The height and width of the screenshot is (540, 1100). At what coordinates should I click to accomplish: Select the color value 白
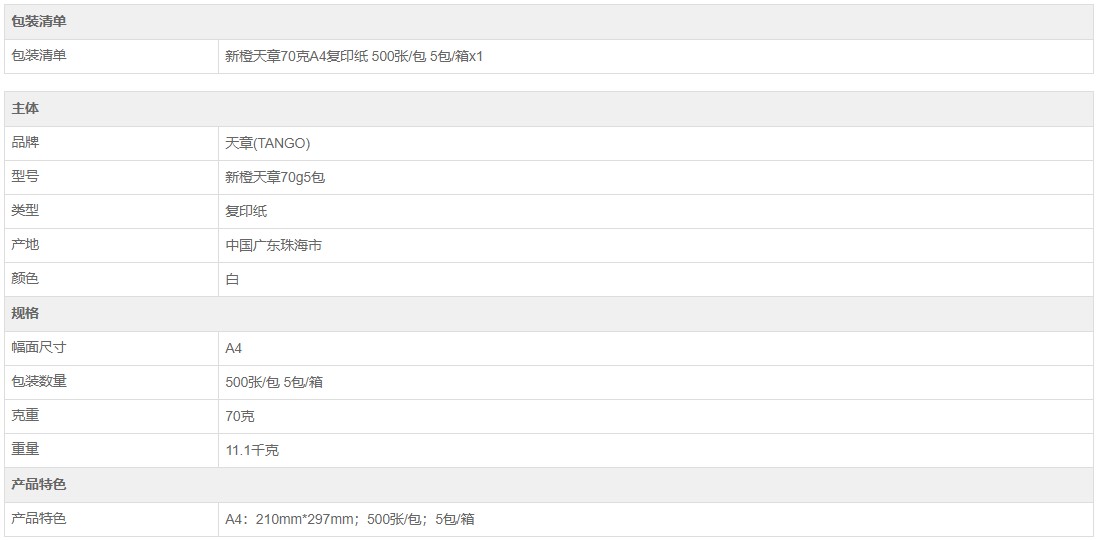coord(232,280)
